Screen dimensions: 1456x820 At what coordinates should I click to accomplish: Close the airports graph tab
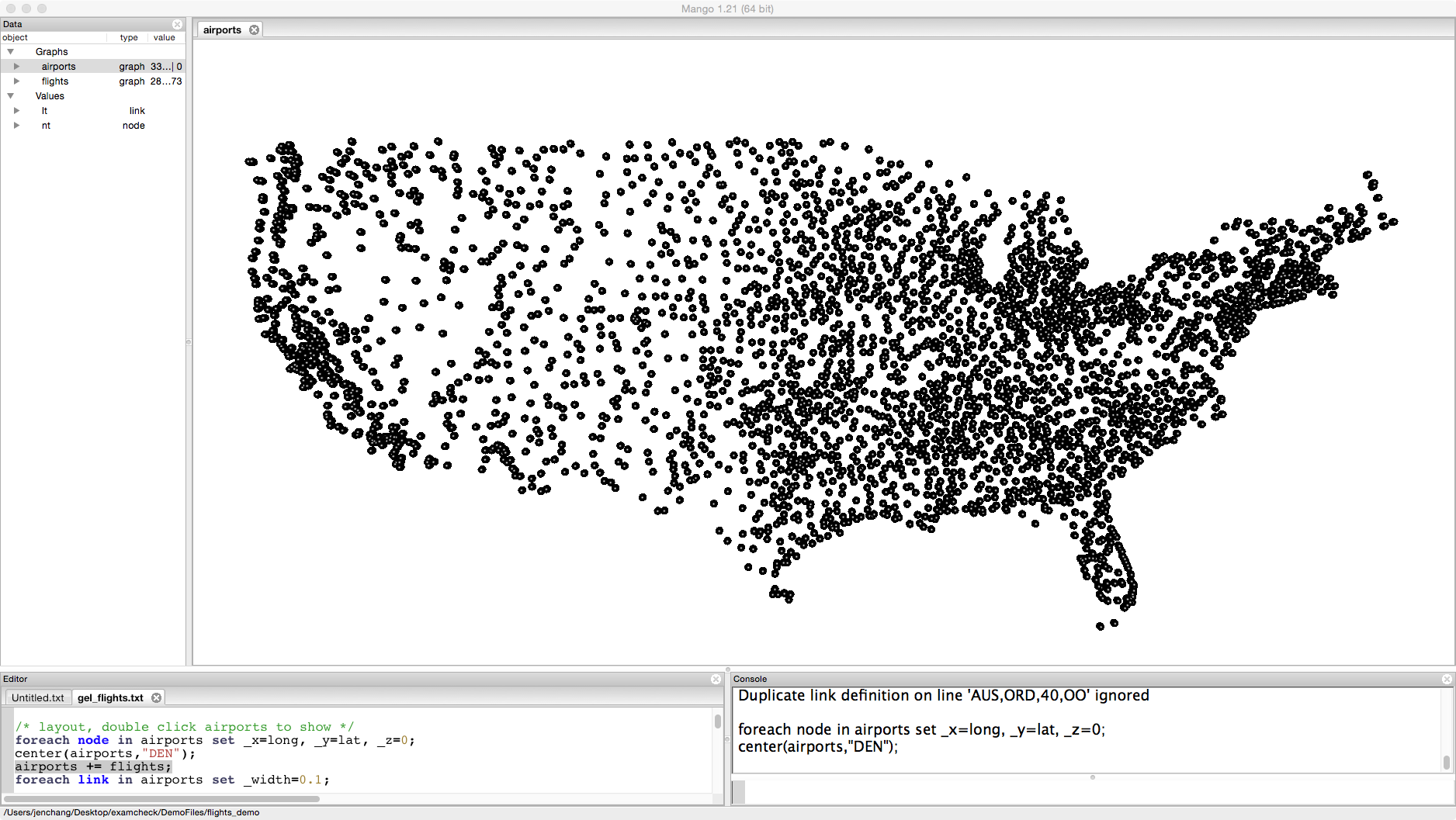point(254,29)
